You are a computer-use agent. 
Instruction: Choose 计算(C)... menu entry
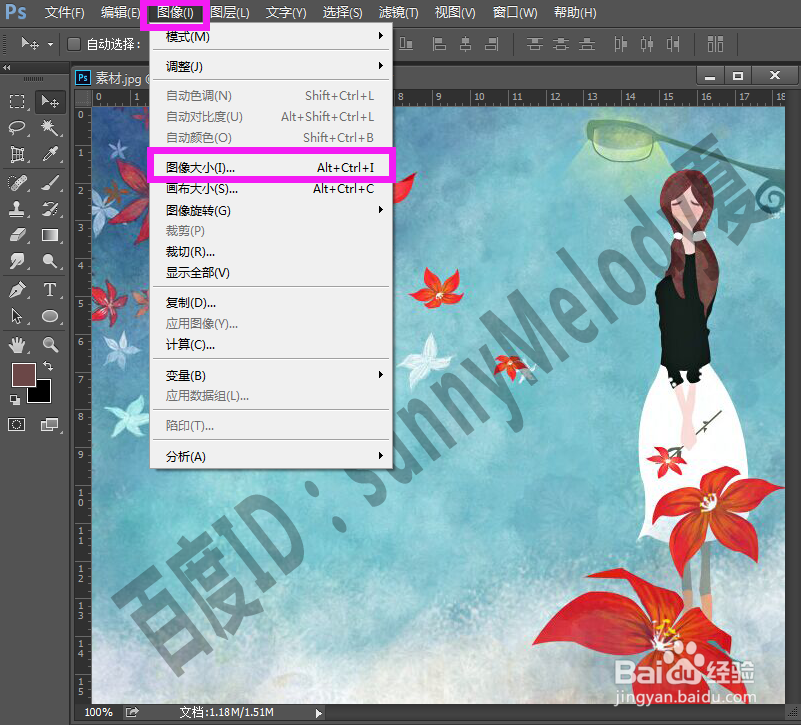(271, 345)
